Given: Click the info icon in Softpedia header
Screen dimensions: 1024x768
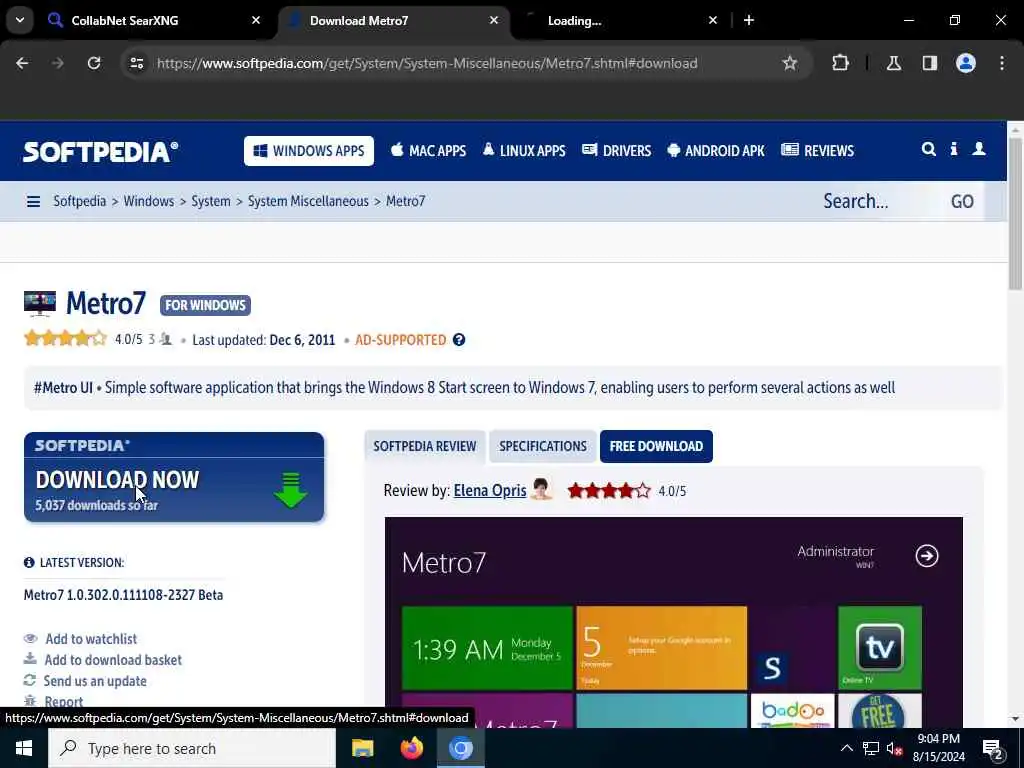Looking at the screenshot, I should point(953,150).
